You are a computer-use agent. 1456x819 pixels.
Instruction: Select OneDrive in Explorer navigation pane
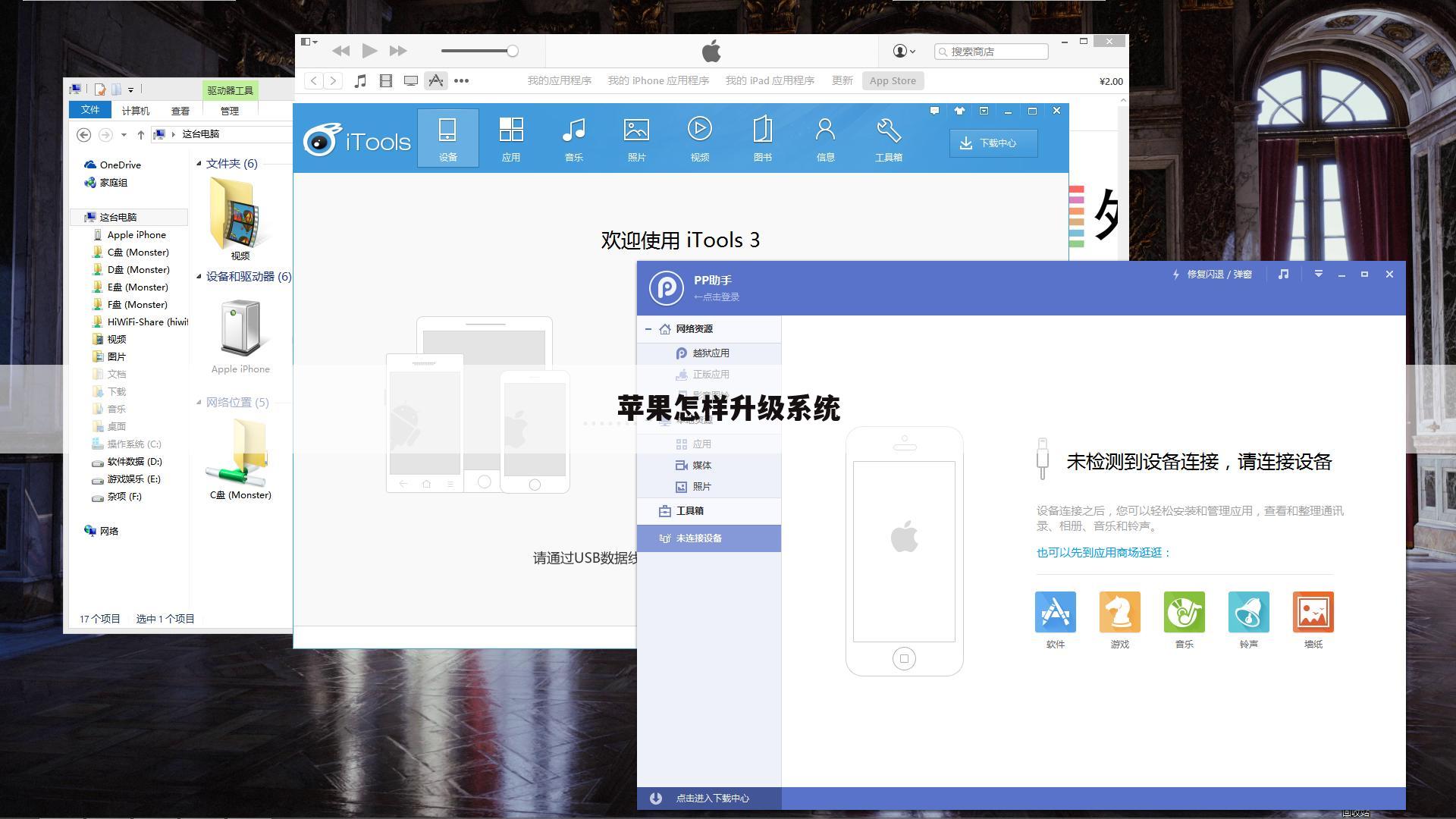(x=113, y=165)
